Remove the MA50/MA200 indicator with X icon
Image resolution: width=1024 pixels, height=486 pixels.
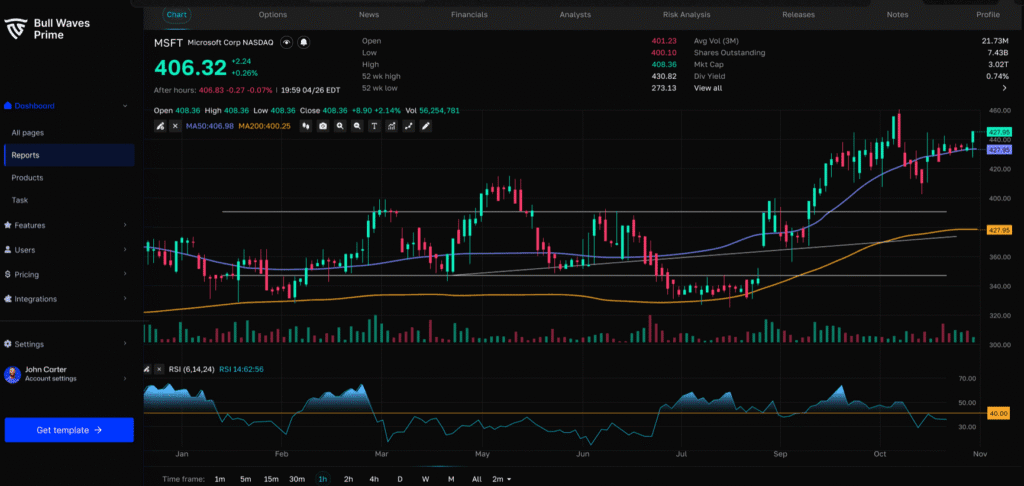click(175, 126)
